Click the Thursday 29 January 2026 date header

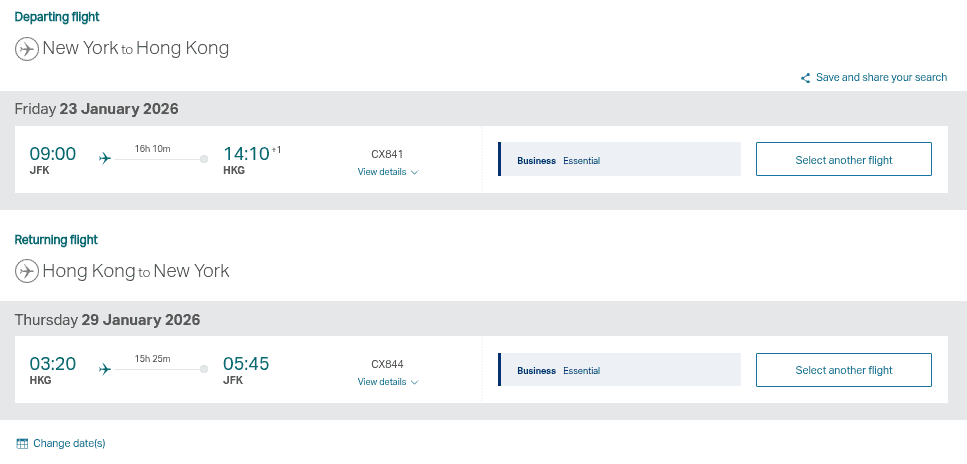(x=107, y=320)
